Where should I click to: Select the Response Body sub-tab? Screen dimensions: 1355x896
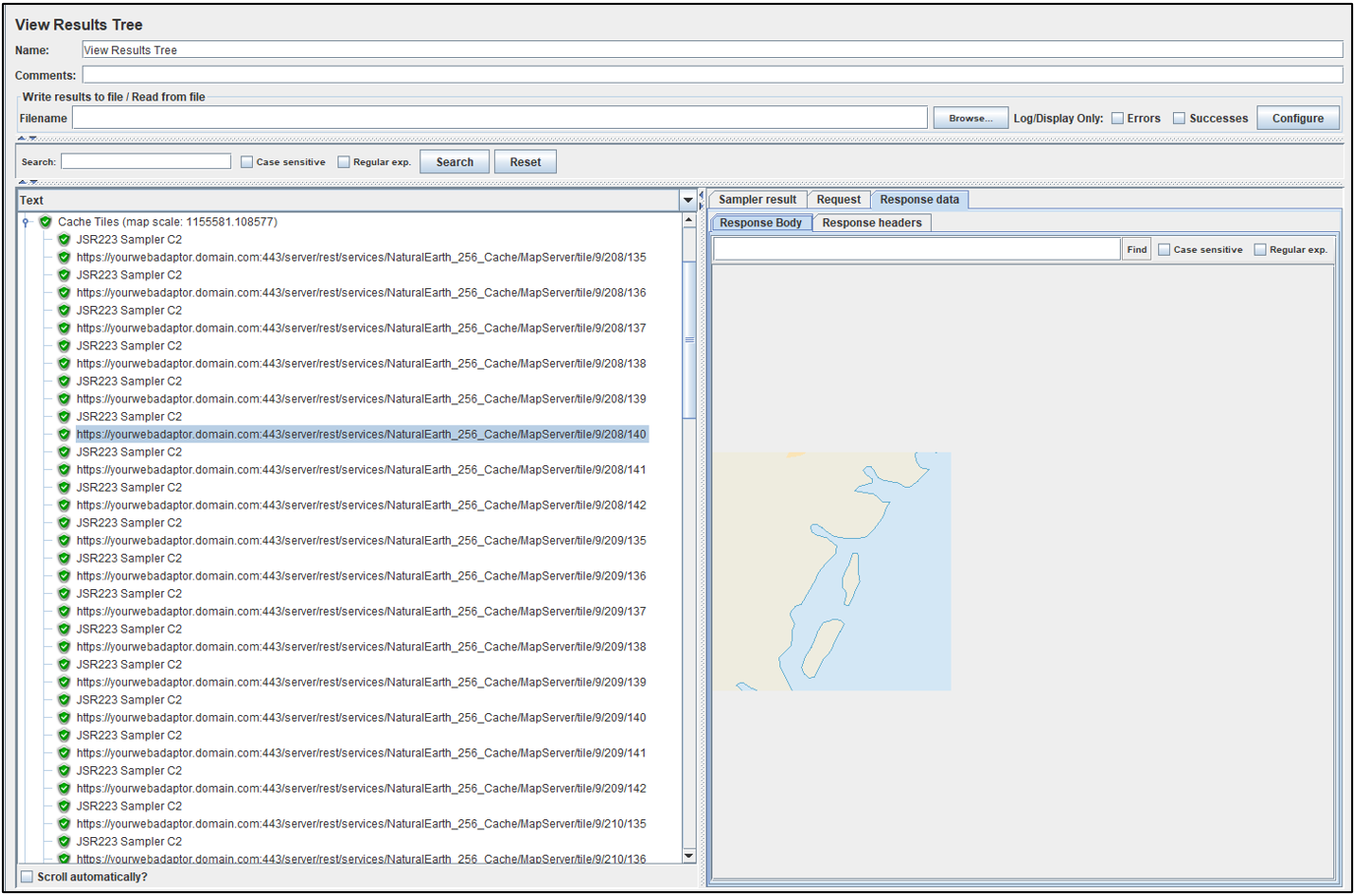761,223
